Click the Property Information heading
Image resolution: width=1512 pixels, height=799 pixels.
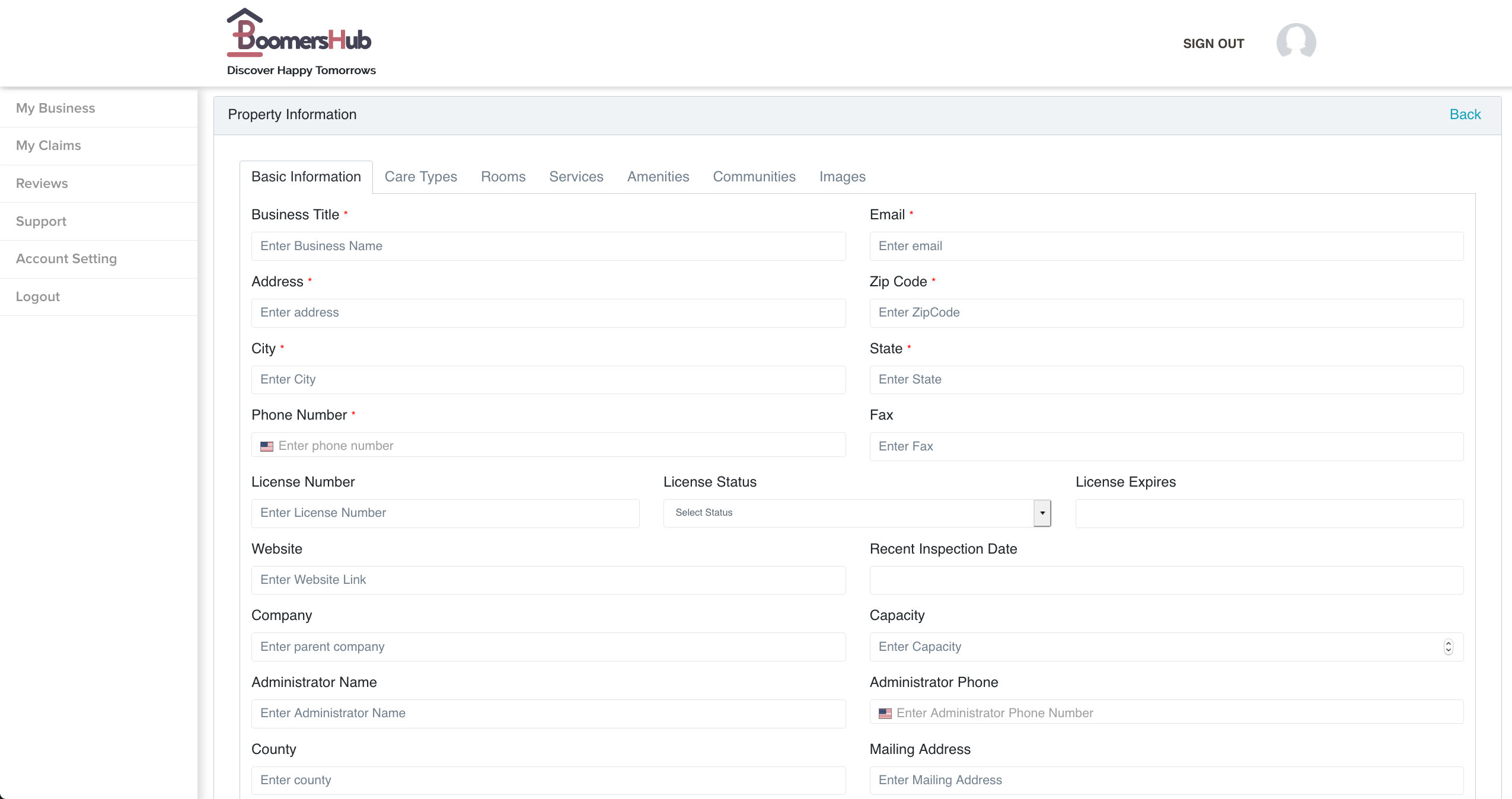pyautogui.click(x=292, y=114)
